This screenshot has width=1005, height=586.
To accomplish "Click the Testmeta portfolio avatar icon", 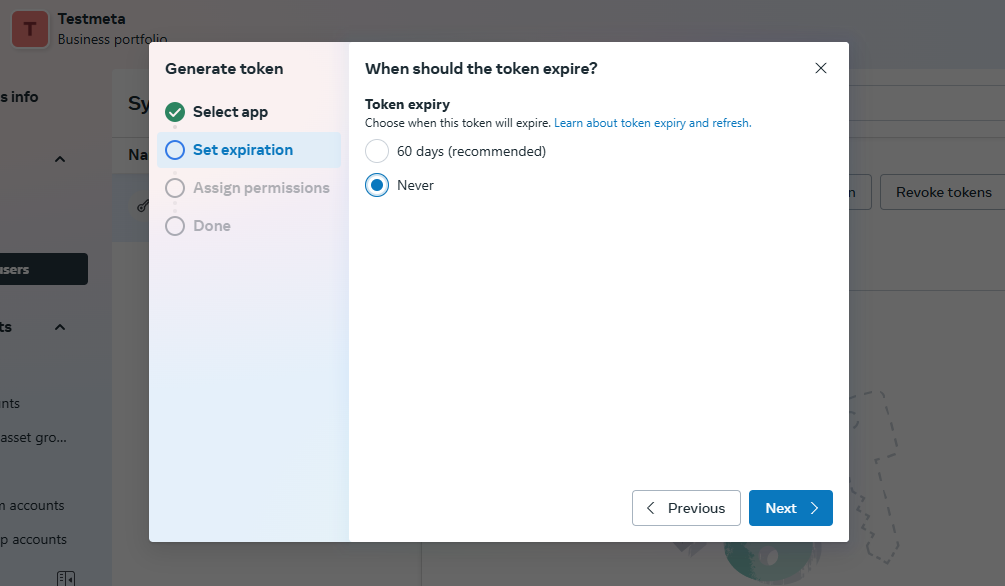I will coord(29,29).
